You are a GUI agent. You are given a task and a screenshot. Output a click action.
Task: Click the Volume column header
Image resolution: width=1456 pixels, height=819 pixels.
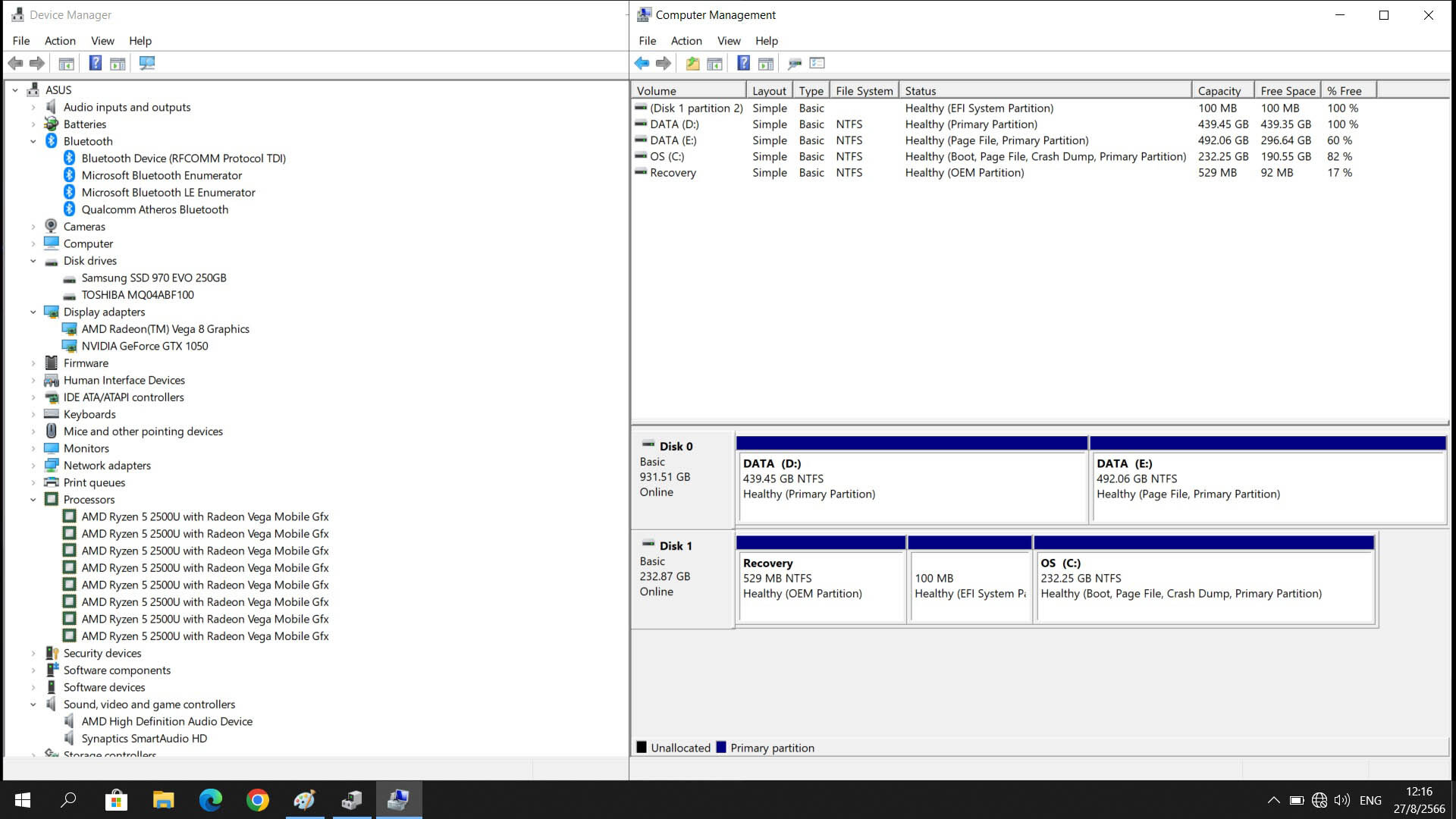tap(689, 91)
